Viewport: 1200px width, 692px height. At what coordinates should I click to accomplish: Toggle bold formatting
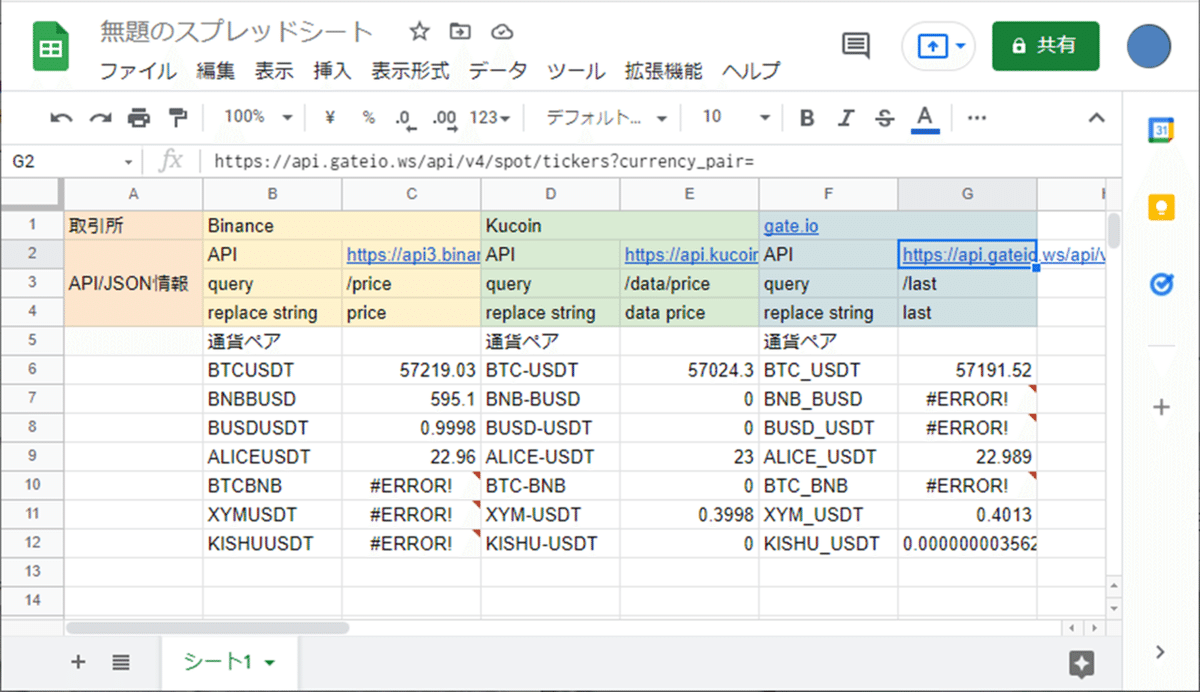(807, 118)
